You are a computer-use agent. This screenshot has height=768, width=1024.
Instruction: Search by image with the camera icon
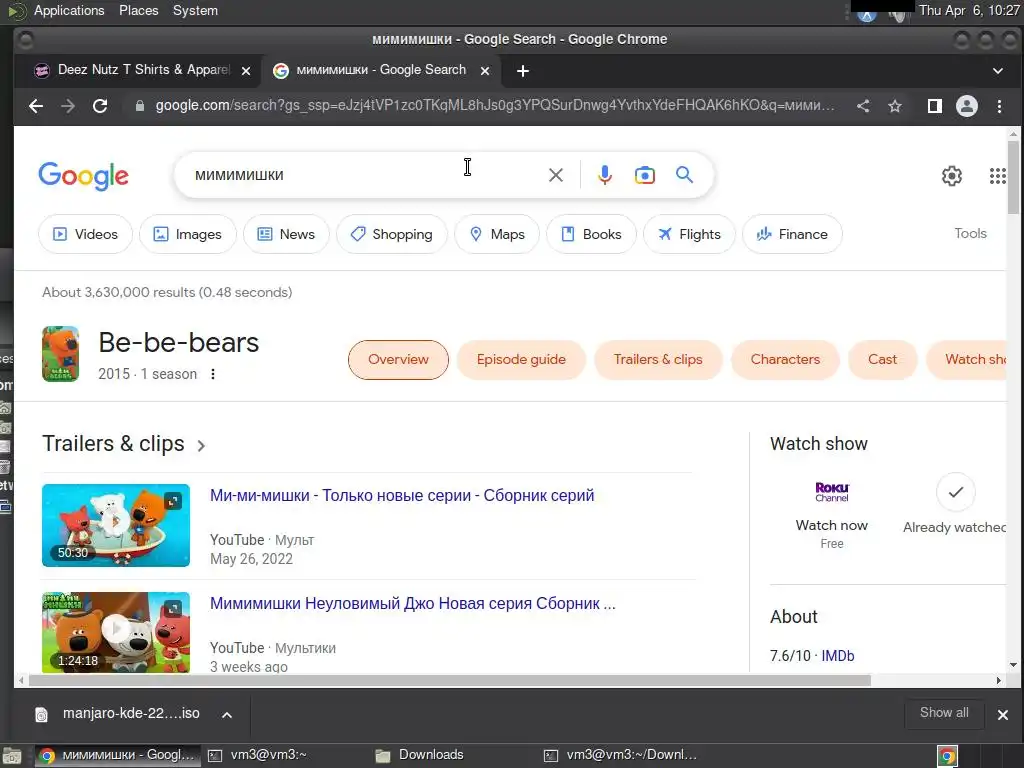[x=645, y=175]
